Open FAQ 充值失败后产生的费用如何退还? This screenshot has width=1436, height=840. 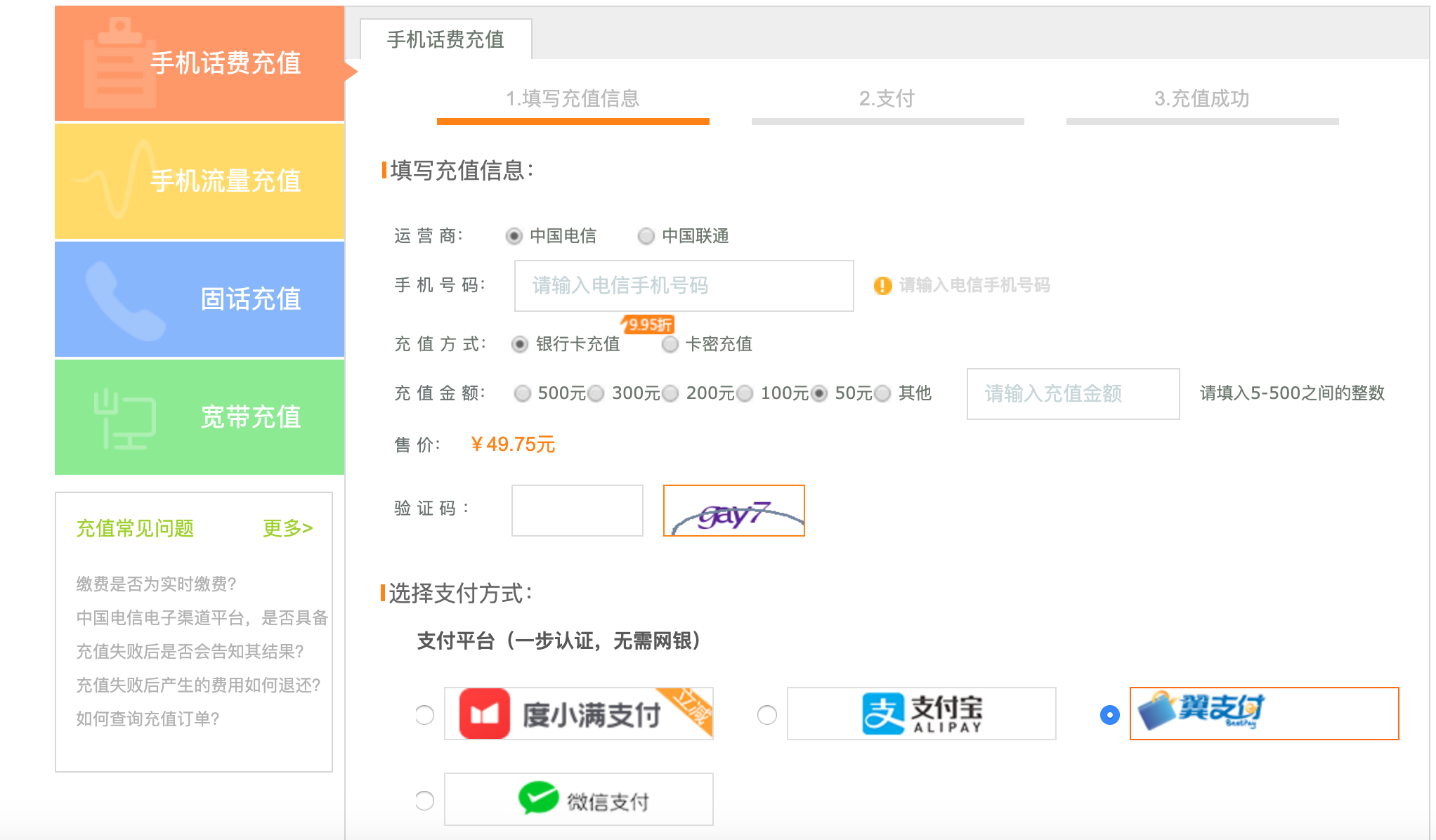[x=198, y=685]
